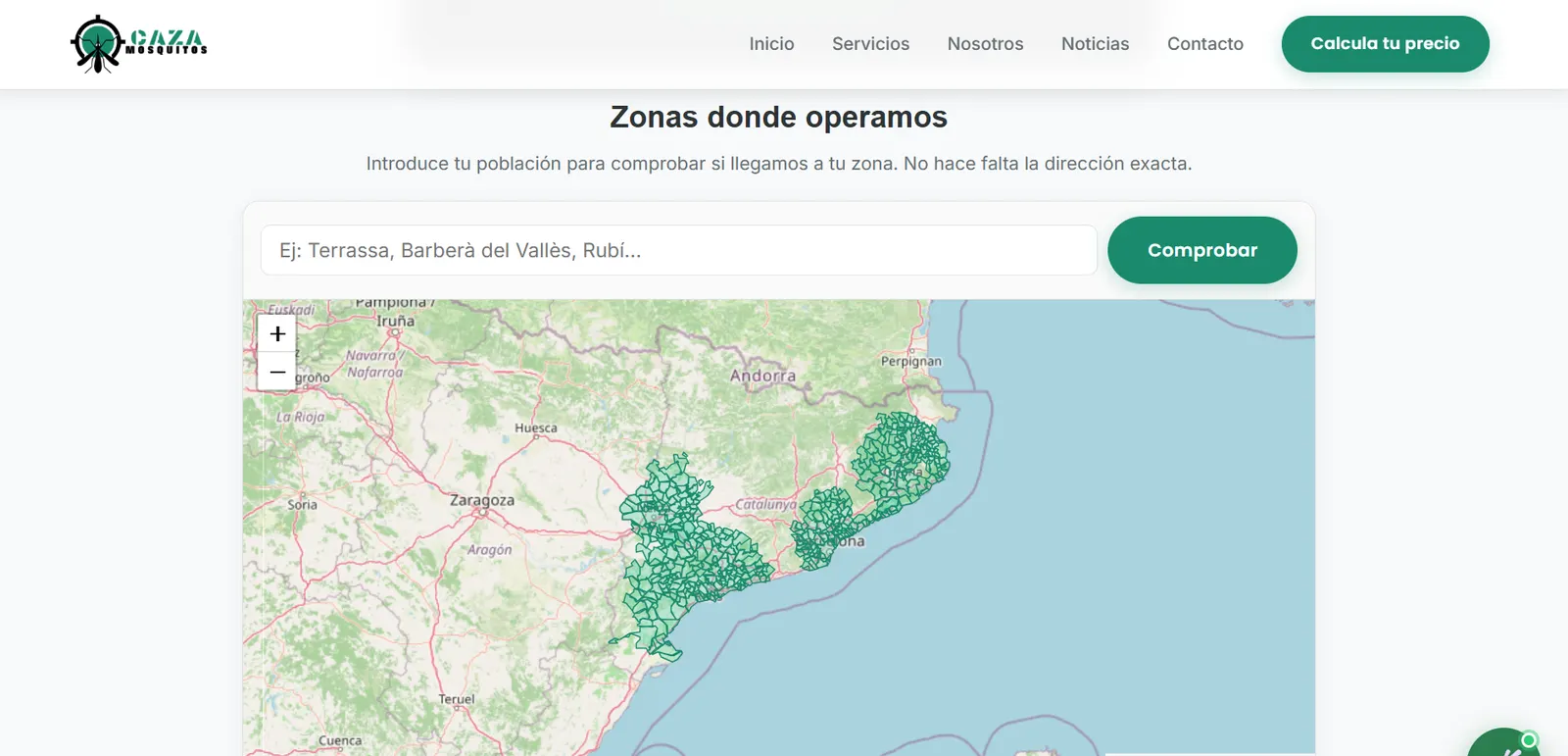Open the Servicios menu item

[x=870, y=44]
